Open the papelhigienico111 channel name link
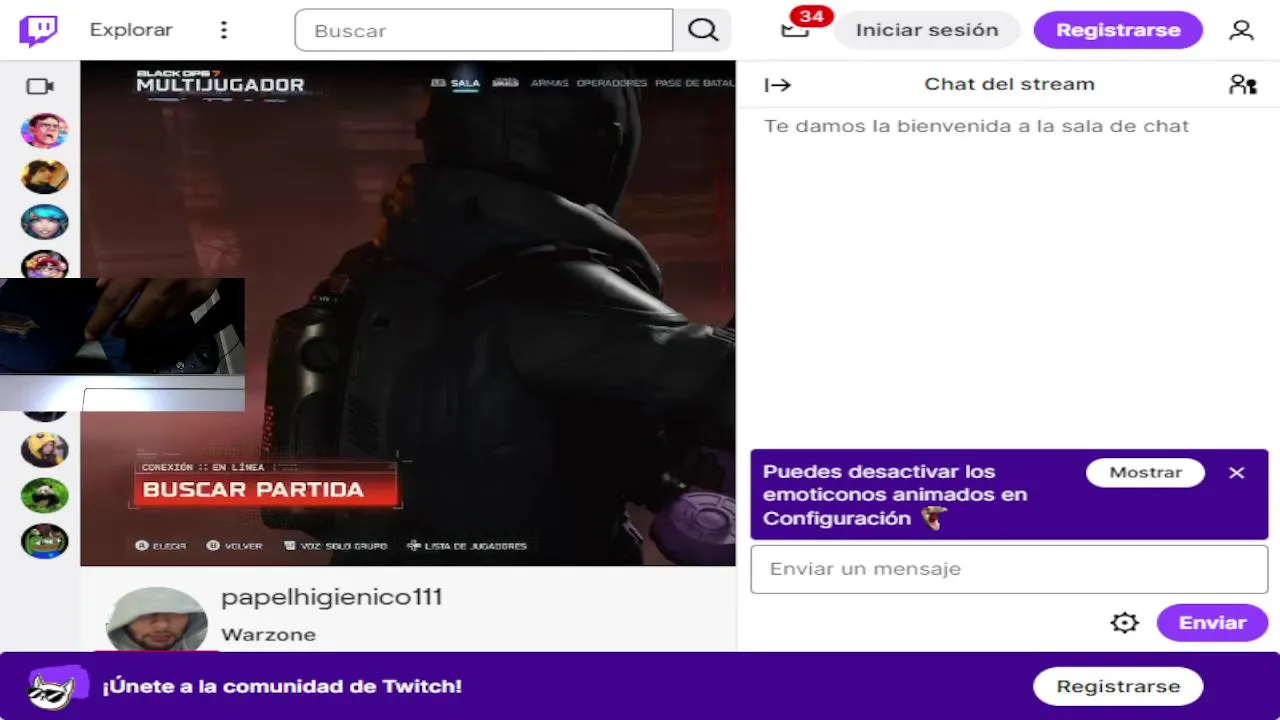The height and width of the screenshot is (720, 1280). tap(332, 597)
